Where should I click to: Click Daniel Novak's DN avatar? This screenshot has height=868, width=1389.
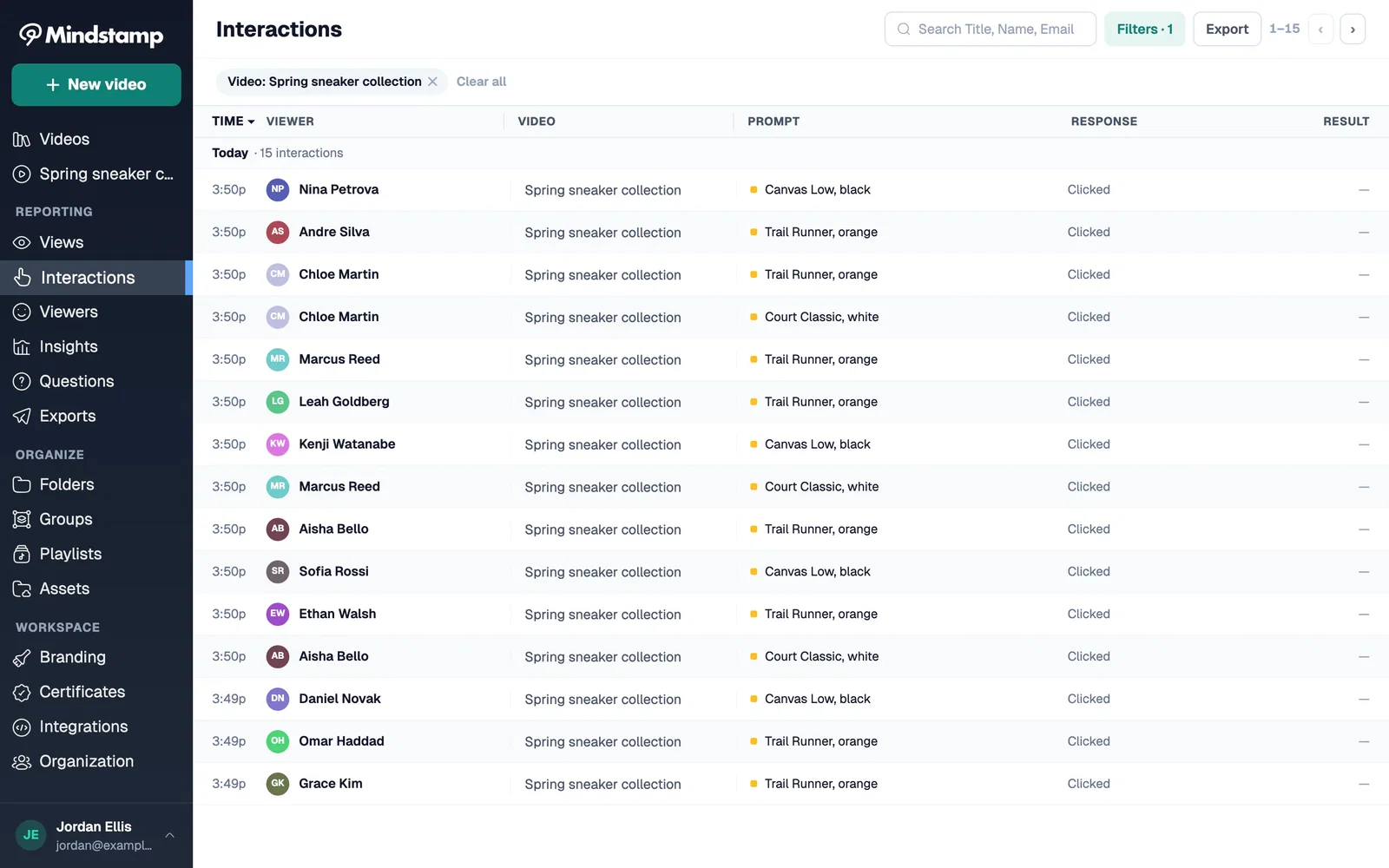coord(278,699)
